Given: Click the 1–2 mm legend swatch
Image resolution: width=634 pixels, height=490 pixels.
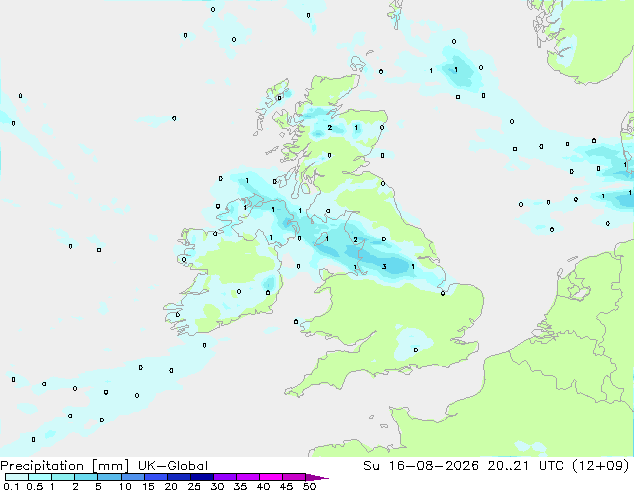Looking at the screenshot, I should 63,477.
